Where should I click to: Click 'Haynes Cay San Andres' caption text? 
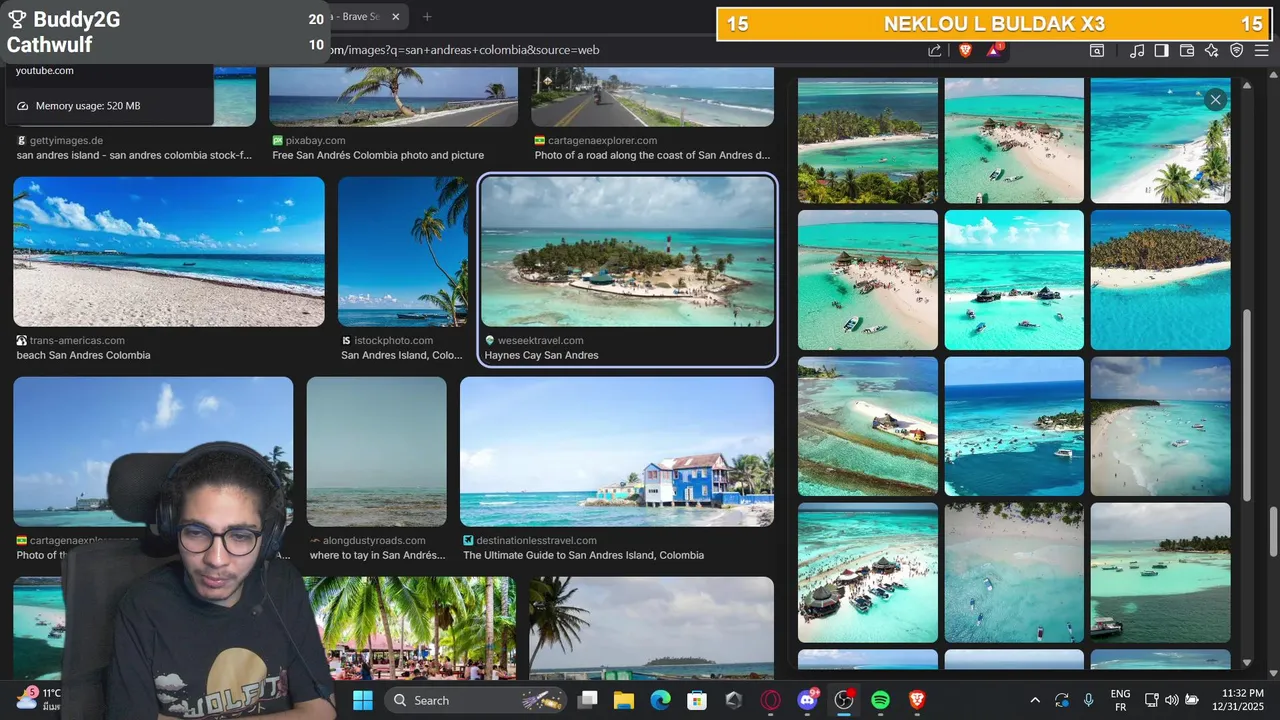pos(541,355)
